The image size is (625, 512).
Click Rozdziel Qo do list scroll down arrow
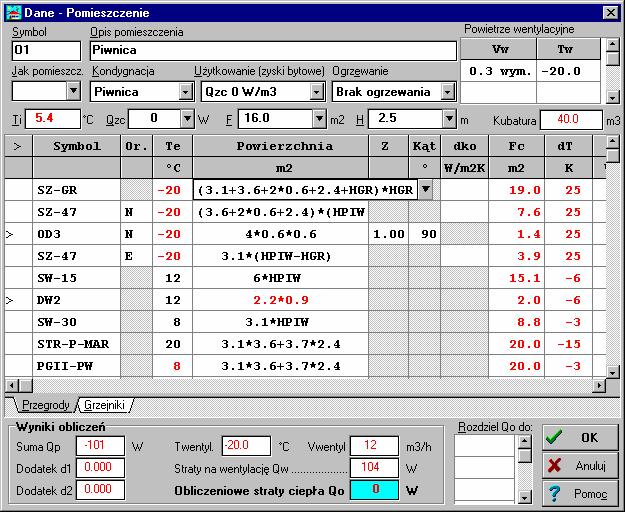[525, 497]
